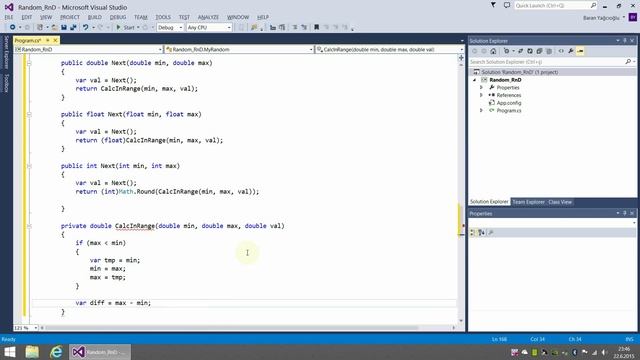The image size is (640, 360).
Task: Toggle Alphabetical sort in Properties panel
Action: tap(482, 233)
